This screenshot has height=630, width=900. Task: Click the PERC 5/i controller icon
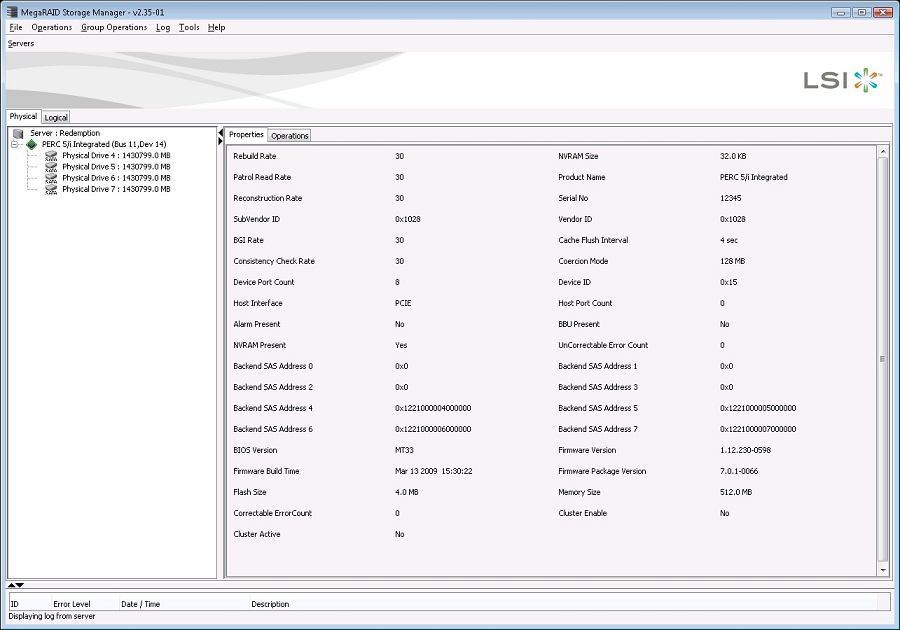32,145
